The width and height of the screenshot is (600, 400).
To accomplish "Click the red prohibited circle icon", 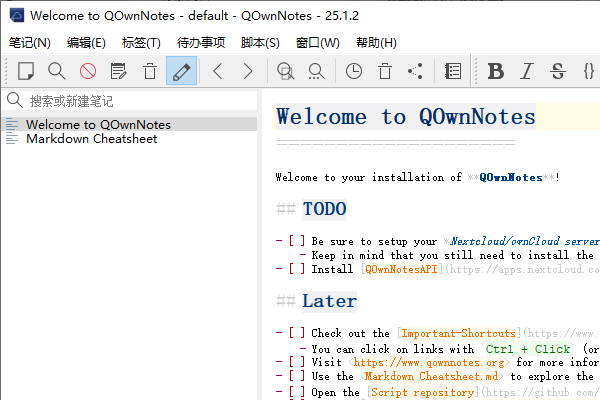I will (88, 71).
